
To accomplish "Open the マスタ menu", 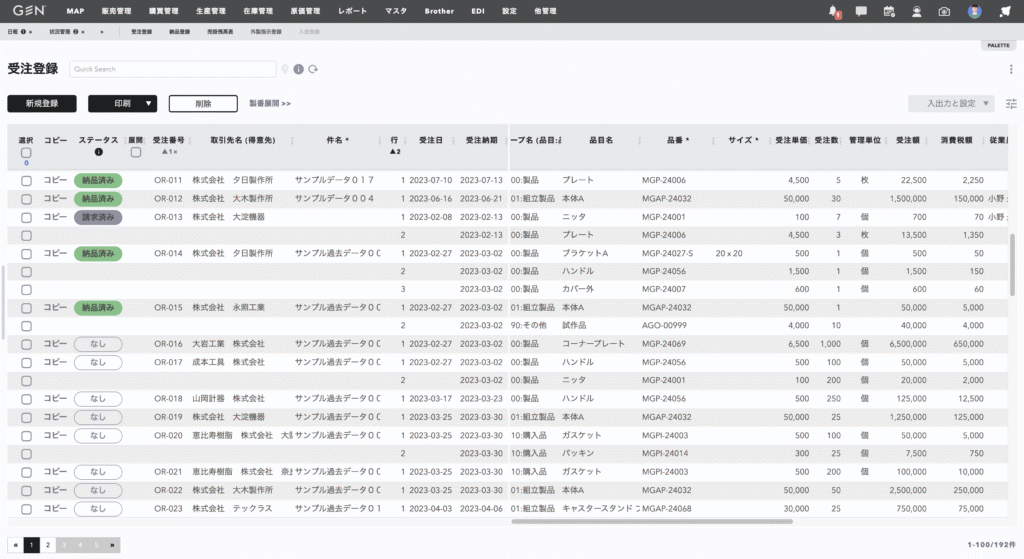I will (396, 11).
